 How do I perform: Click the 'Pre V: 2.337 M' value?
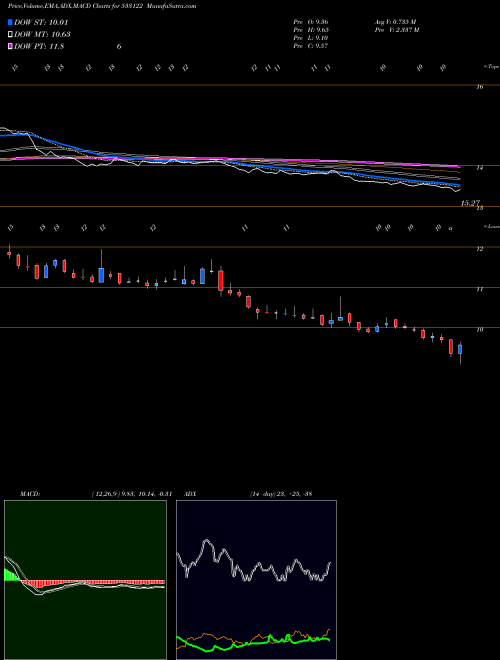396,30
